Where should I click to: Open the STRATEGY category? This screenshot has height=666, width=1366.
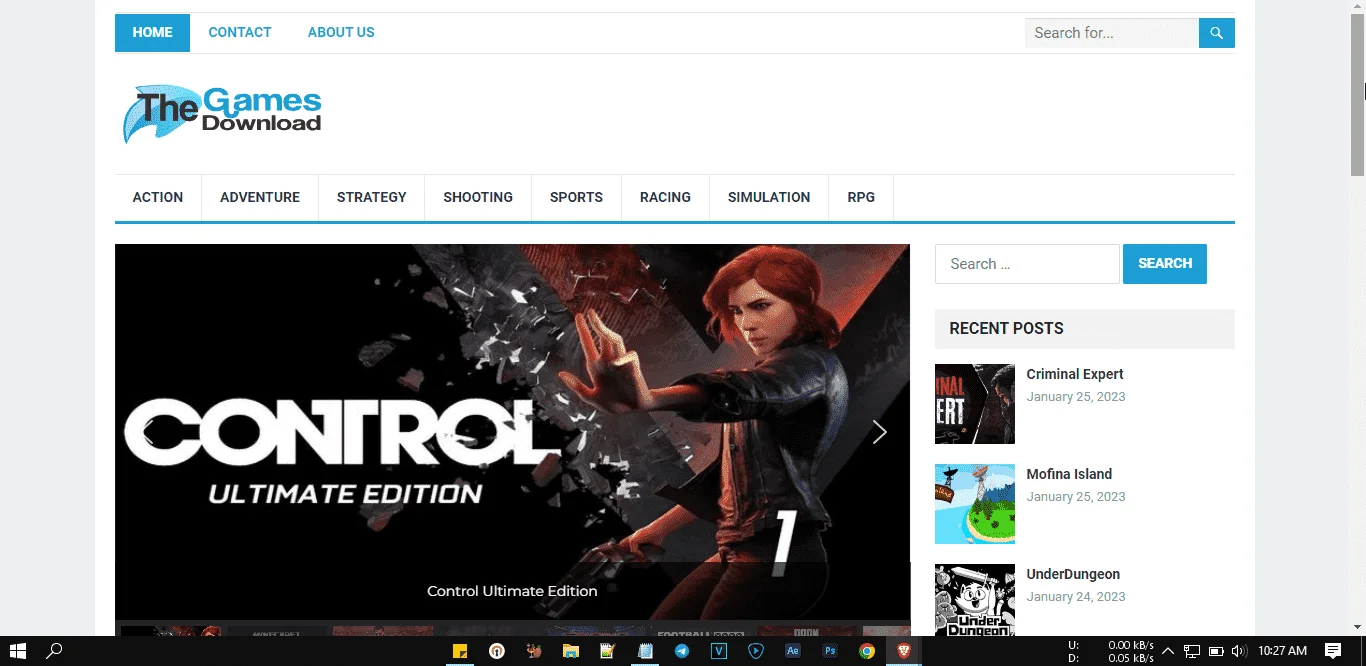tap(372, 198)
